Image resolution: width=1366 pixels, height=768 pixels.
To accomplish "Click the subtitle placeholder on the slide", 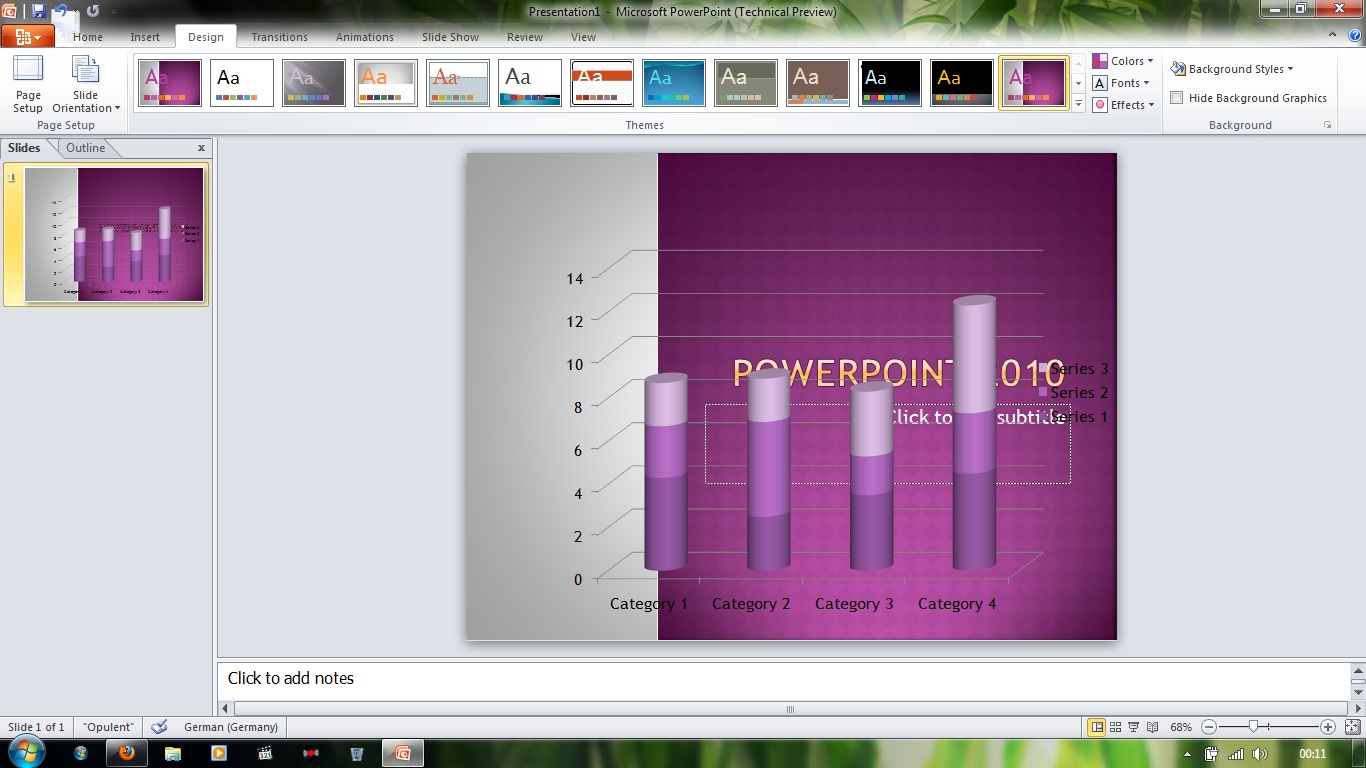I will [888, 444].
